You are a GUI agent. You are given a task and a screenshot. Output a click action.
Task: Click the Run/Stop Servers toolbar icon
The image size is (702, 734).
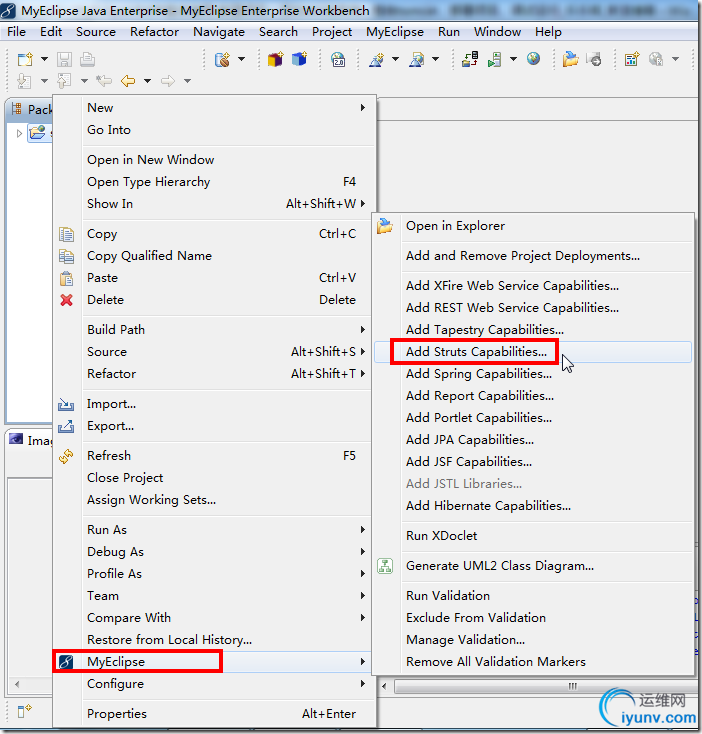(494, 59)
